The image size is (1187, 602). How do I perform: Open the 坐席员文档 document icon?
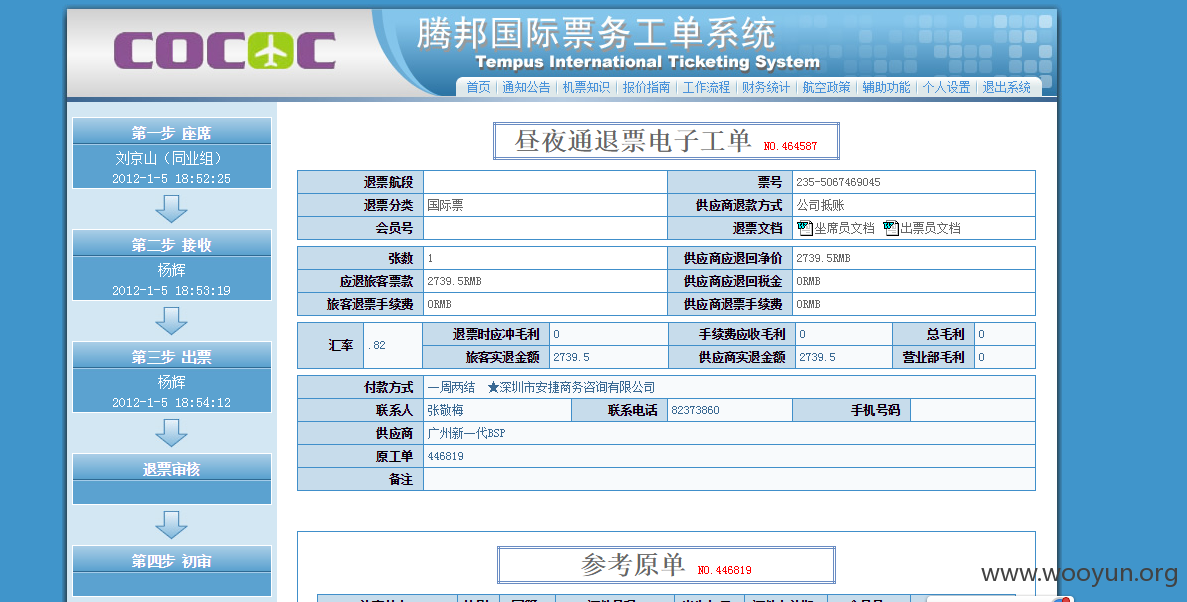tap(805, 227)
